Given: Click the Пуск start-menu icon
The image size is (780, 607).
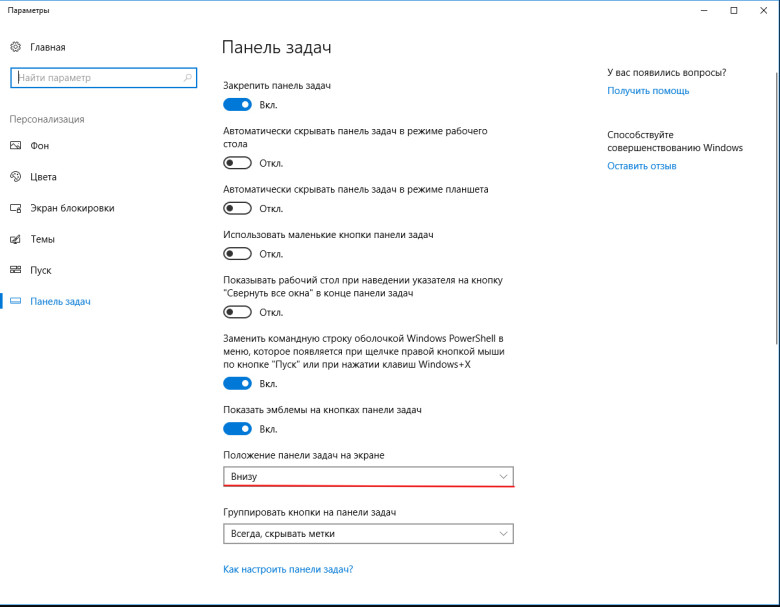Looking at the screenshot, I should pos(15,270).
